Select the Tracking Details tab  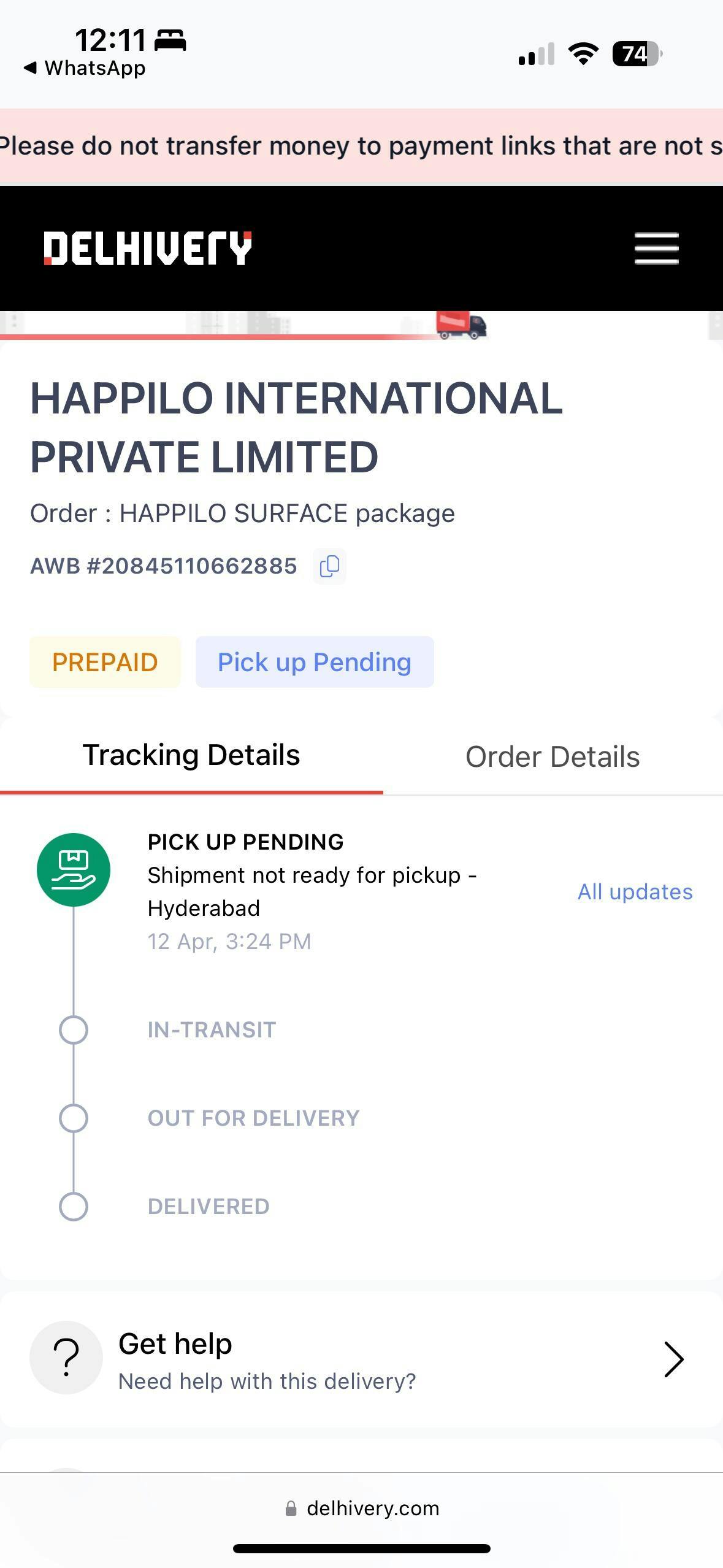pos(191,755)
